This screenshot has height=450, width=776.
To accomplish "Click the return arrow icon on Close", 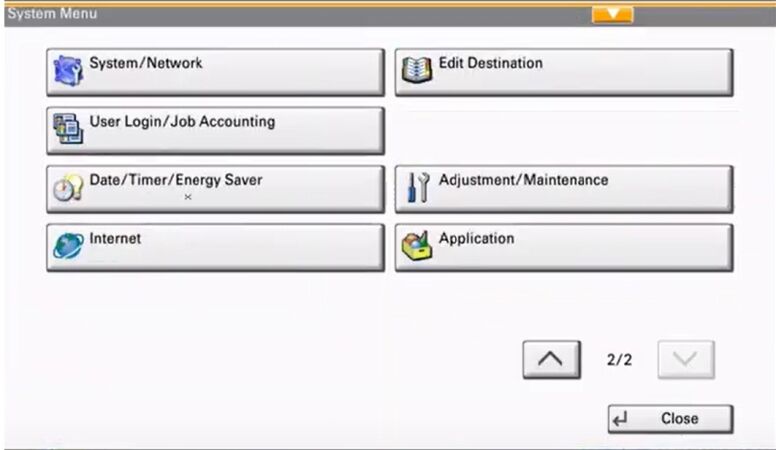I will [x=621, y=420].
